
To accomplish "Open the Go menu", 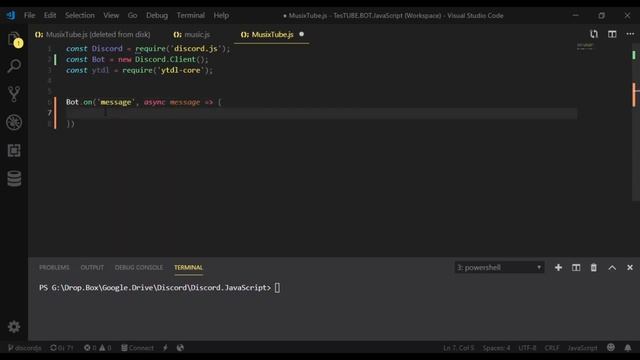I will [132, 16].
